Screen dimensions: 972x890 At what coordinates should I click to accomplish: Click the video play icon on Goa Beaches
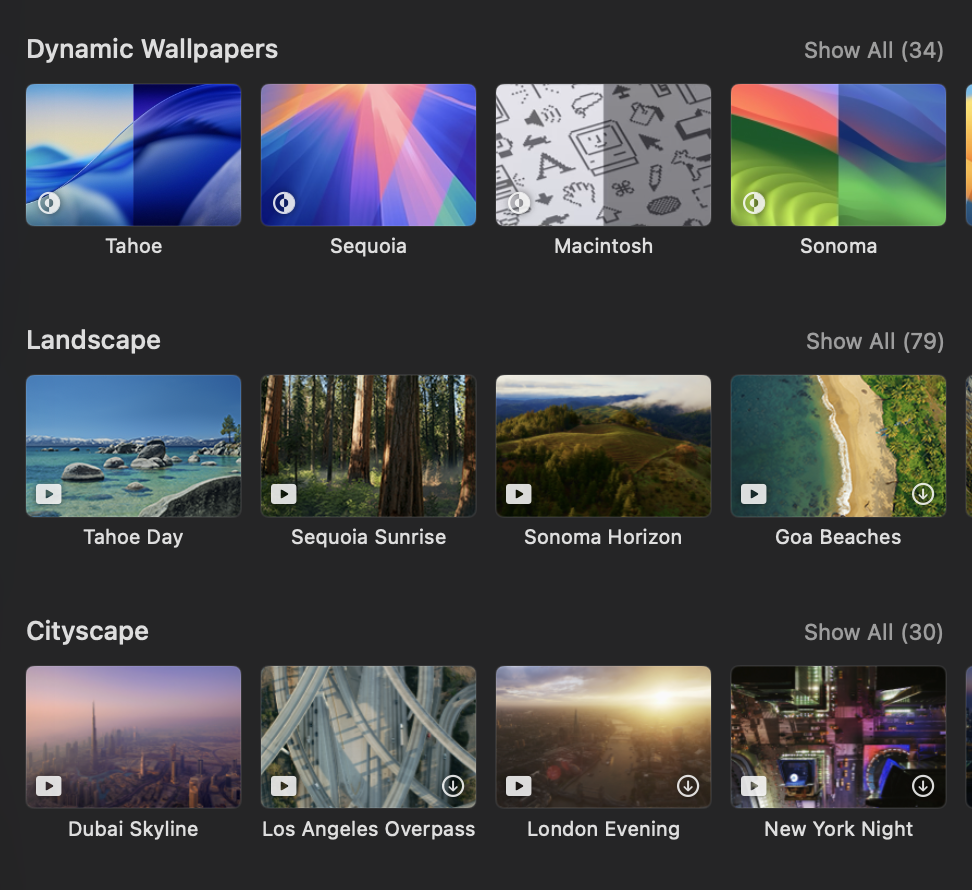click(754, 494)
